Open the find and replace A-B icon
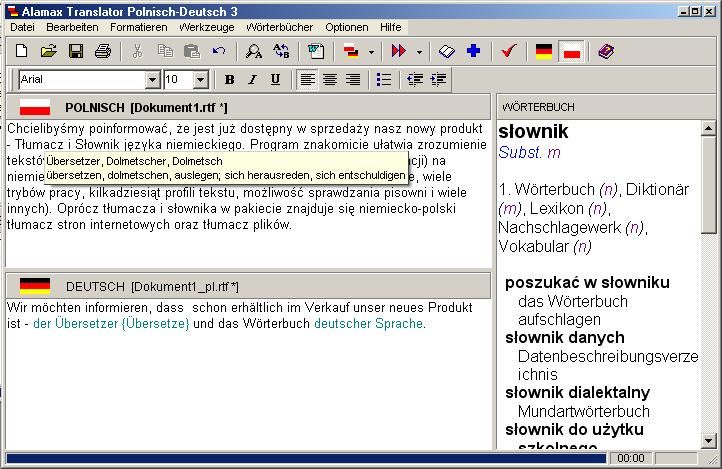 pos(281,51)
